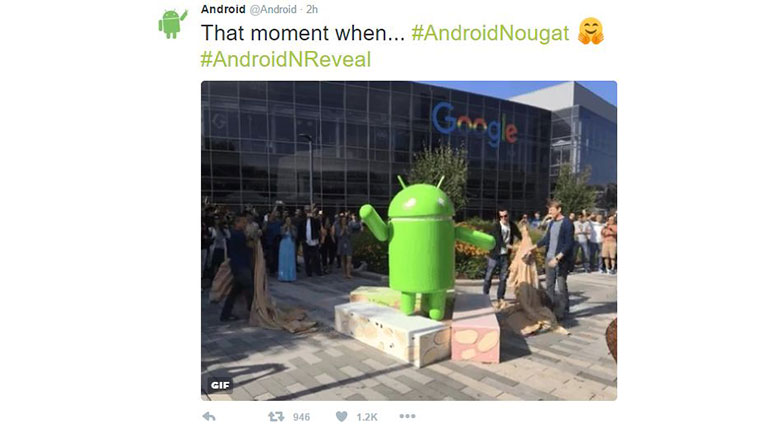Open the three-dot more options menu
The image size is (770, 433).
[407, 416]
